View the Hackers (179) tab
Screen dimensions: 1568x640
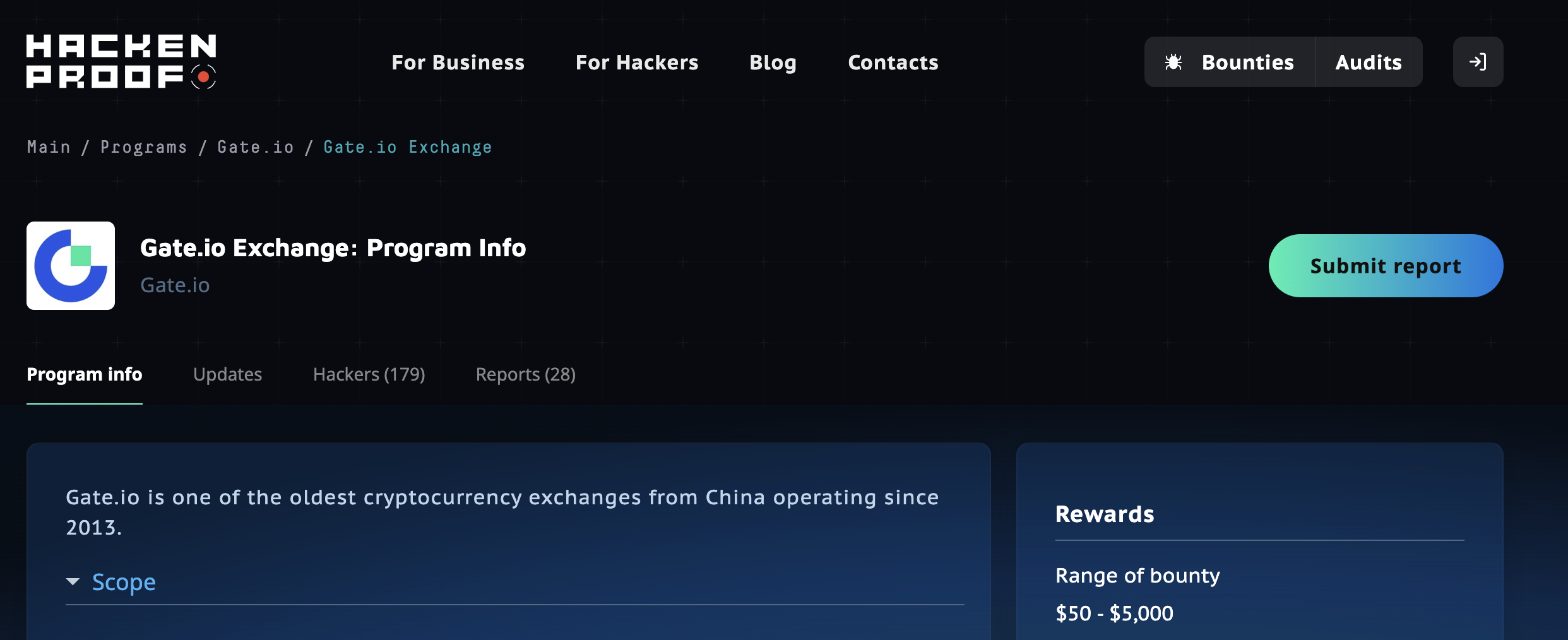[369, 374]
